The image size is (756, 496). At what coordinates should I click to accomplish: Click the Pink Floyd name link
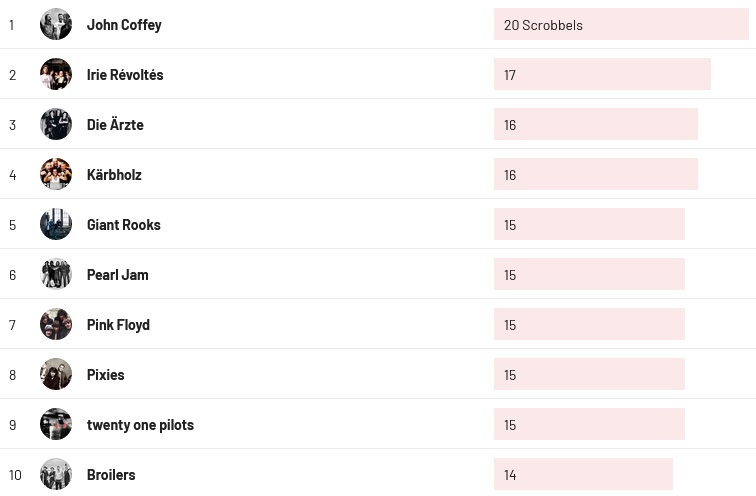pos(118,325)
